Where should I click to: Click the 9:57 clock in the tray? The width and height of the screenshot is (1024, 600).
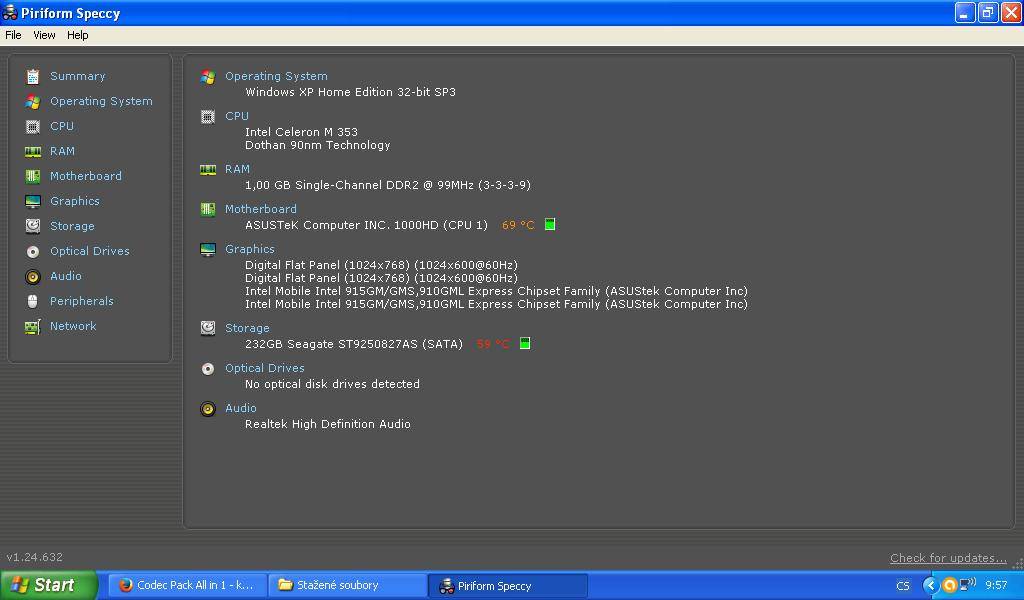coord(996,585)
